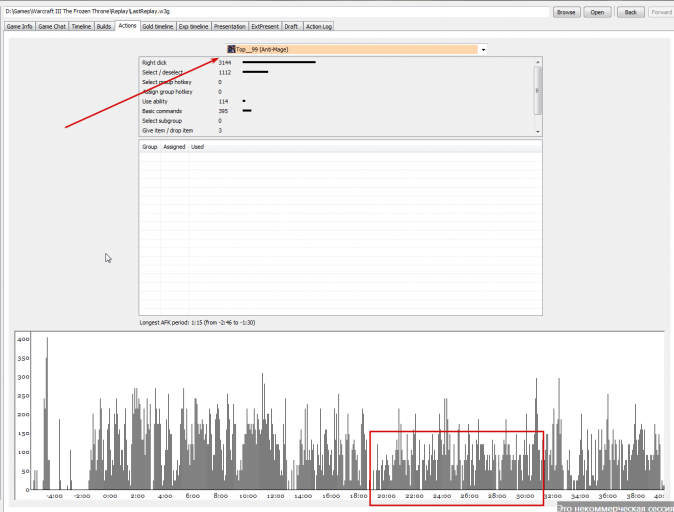Switch to the Presentation tab
The image size is (674, 512).
click(230, 26)
